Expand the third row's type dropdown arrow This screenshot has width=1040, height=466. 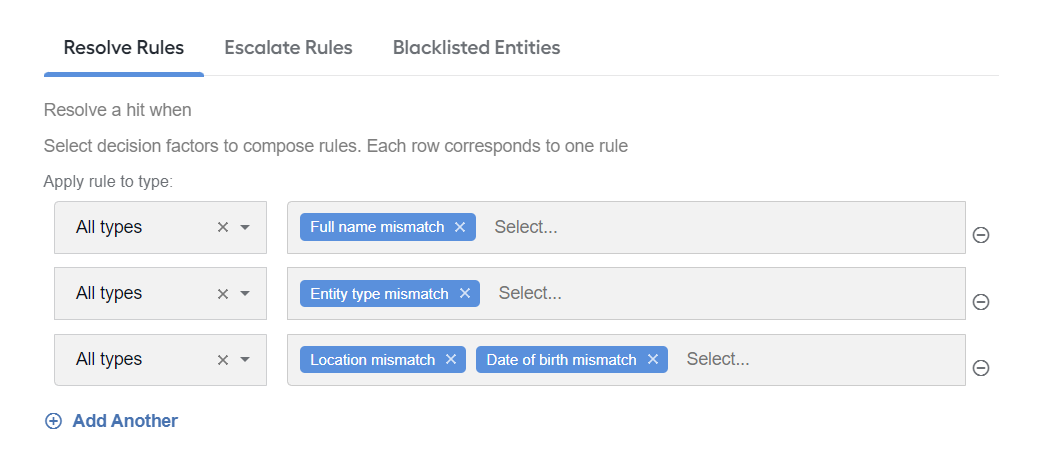[x=245, y=359]
